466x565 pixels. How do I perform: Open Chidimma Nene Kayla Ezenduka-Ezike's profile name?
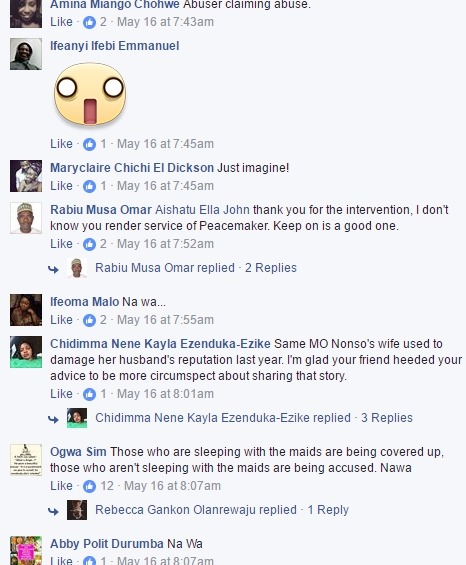tap(160, 344)
